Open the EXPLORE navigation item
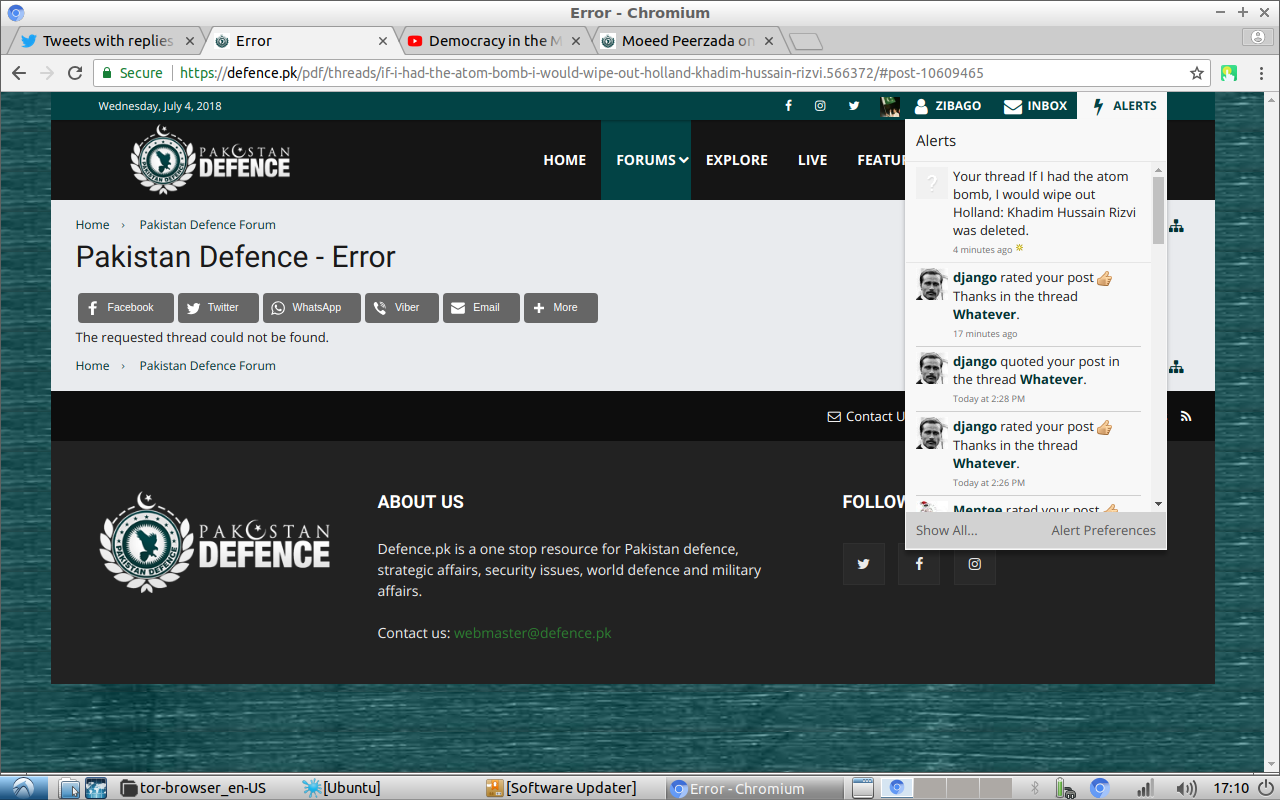The width and height of the screenshot is (1280, 800). tap(737, 160)
